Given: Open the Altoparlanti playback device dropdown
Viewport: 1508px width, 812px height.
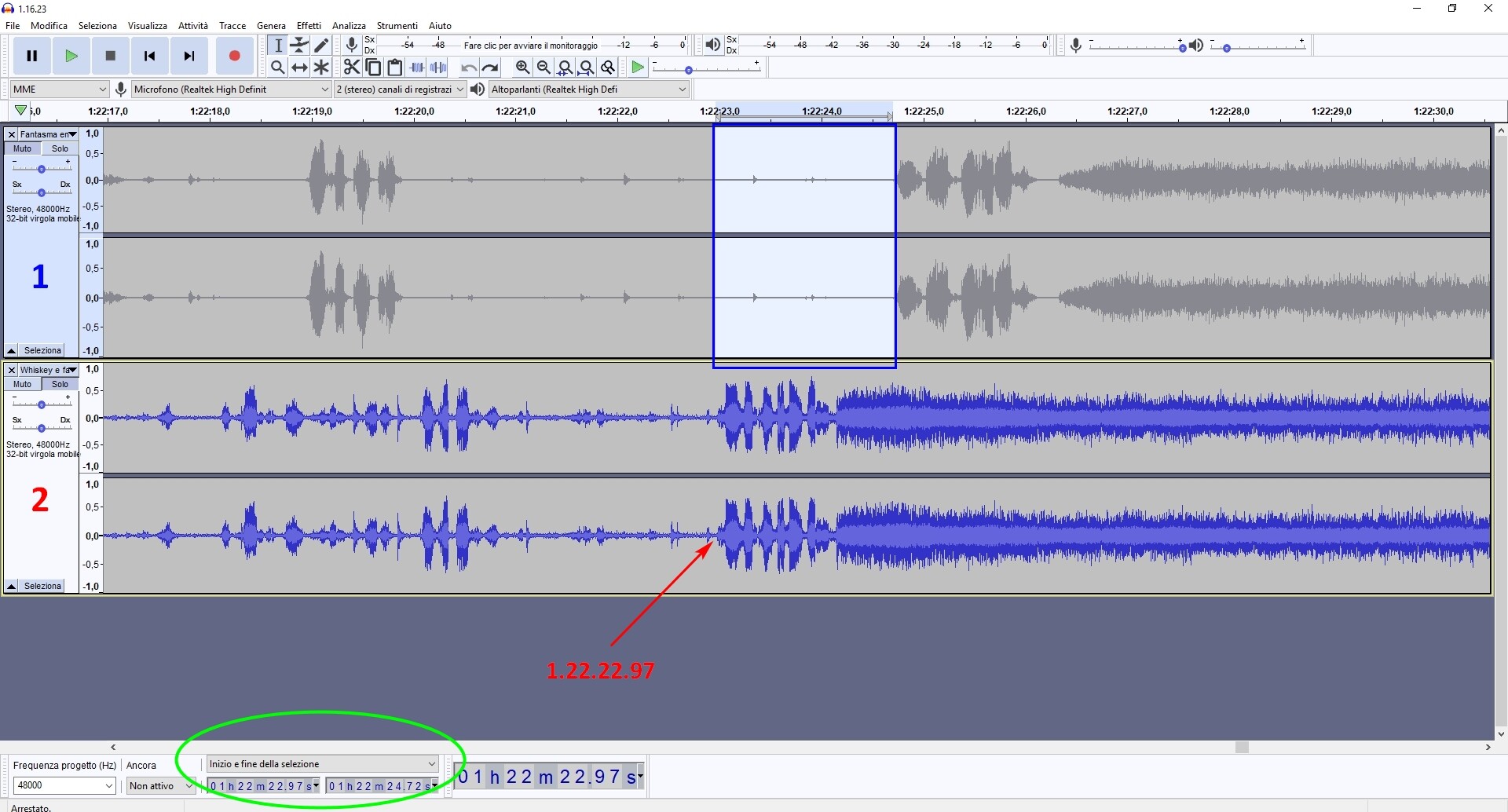Looking at the screenshot, I should [x=589, y=90].
